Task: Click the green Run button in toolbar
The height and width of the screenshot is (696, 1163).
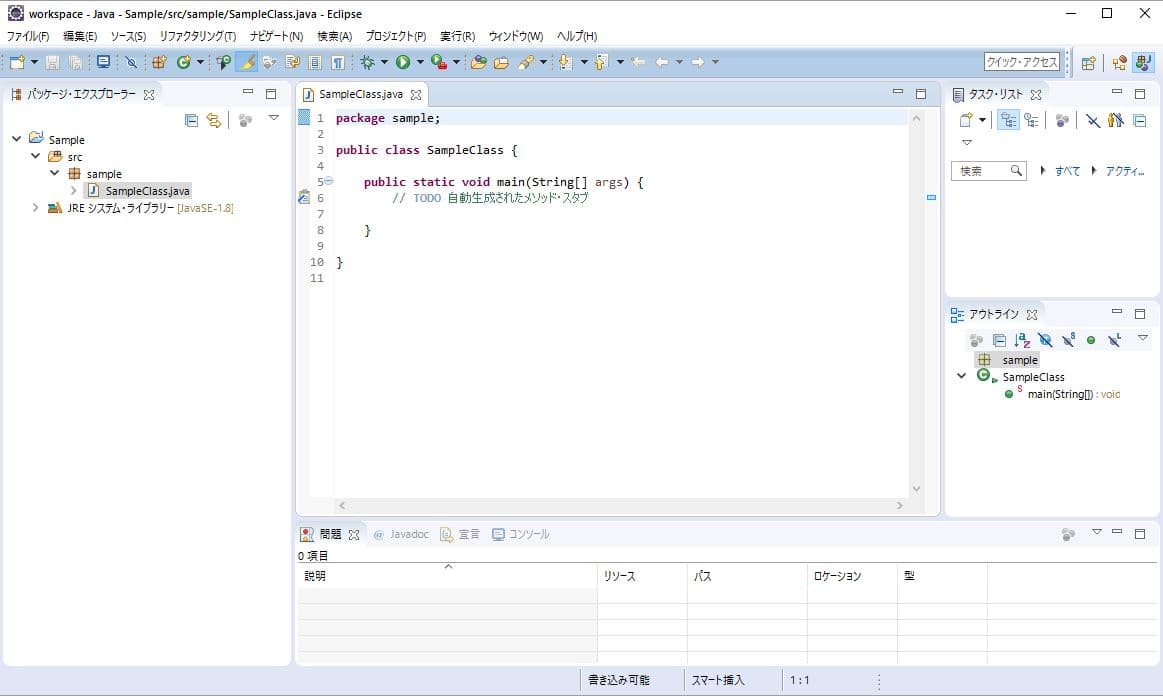Action: (402, 62)
